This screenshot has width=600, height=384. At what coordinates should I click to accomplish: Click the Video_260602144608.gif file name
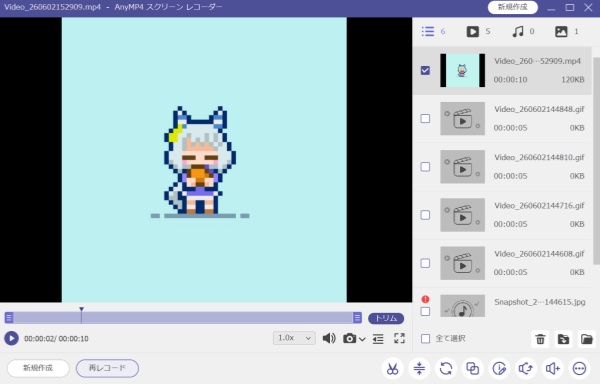pyautogui.click(x=539, y=254)
